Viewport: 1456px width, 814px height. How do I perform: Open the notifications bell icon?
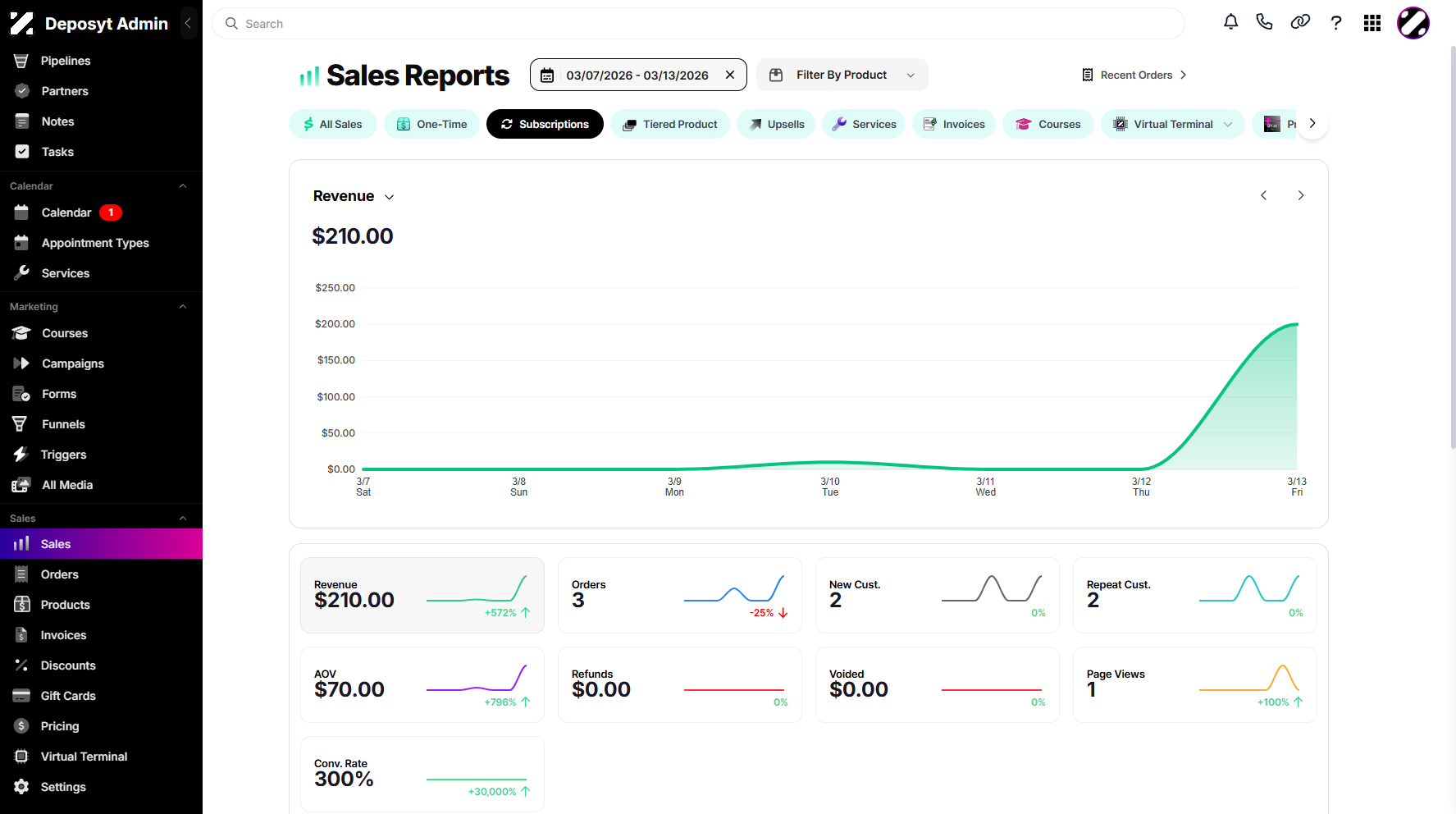tap(1230, 23)
